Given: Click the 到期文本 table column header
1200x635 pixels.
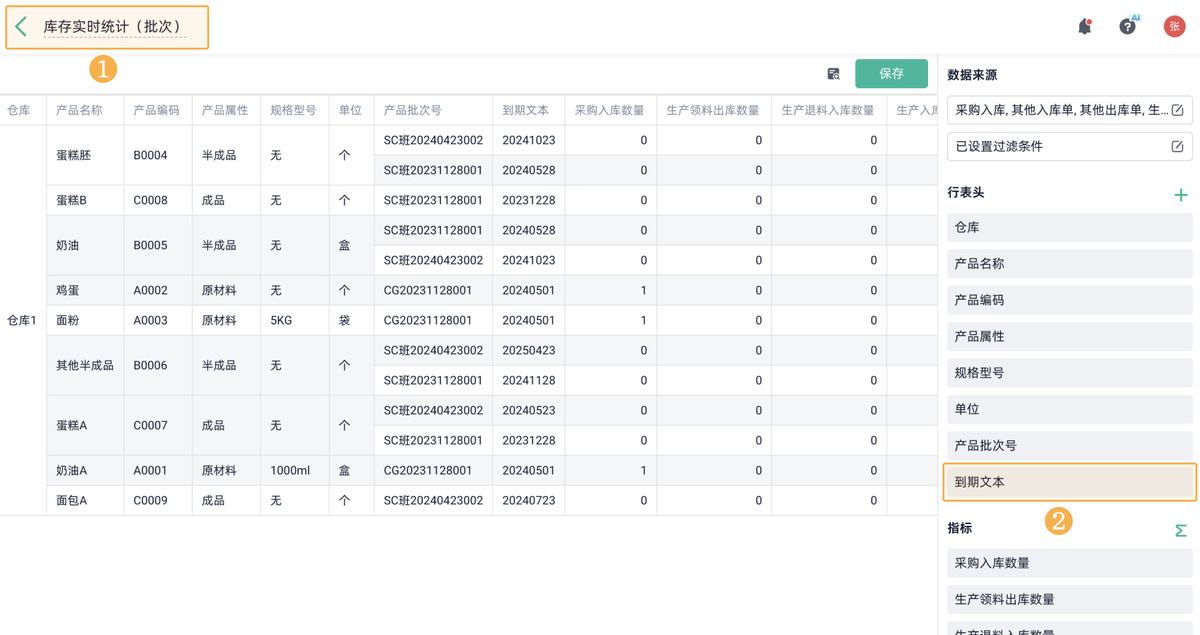Looking at the screenshot, I should pos(526,110).
